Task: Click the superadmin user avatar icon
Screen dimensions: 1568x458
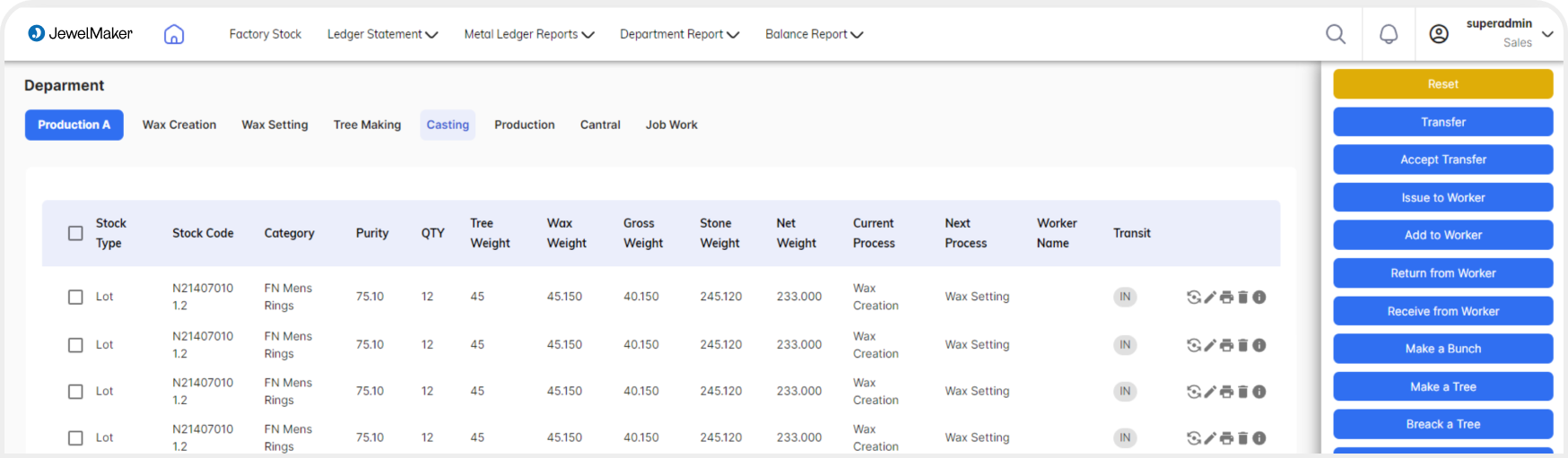Action: (1439, 34)
